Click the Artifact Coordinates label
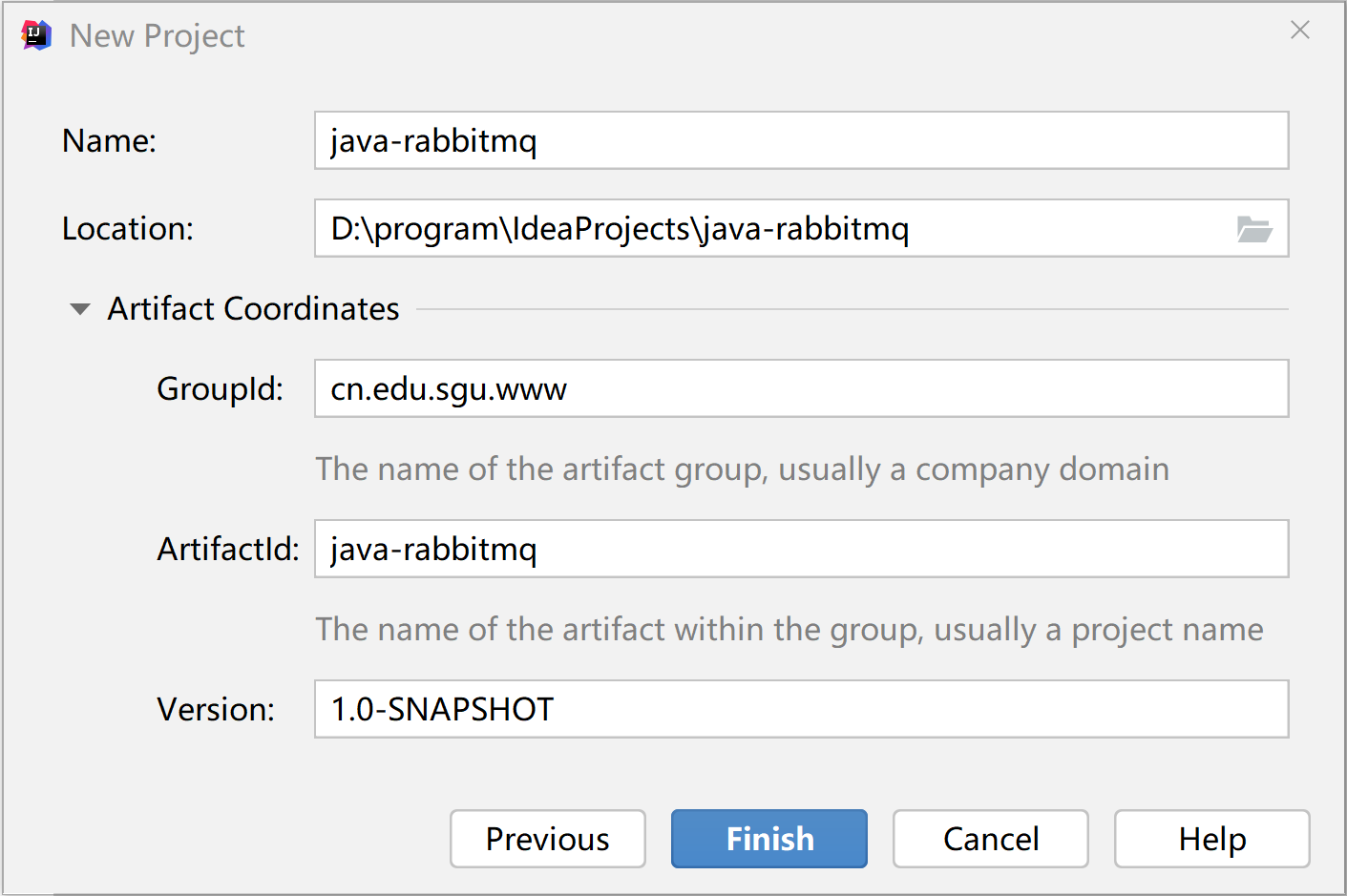Viewport: 1347px width, 896px height. [x=252, y=308]
